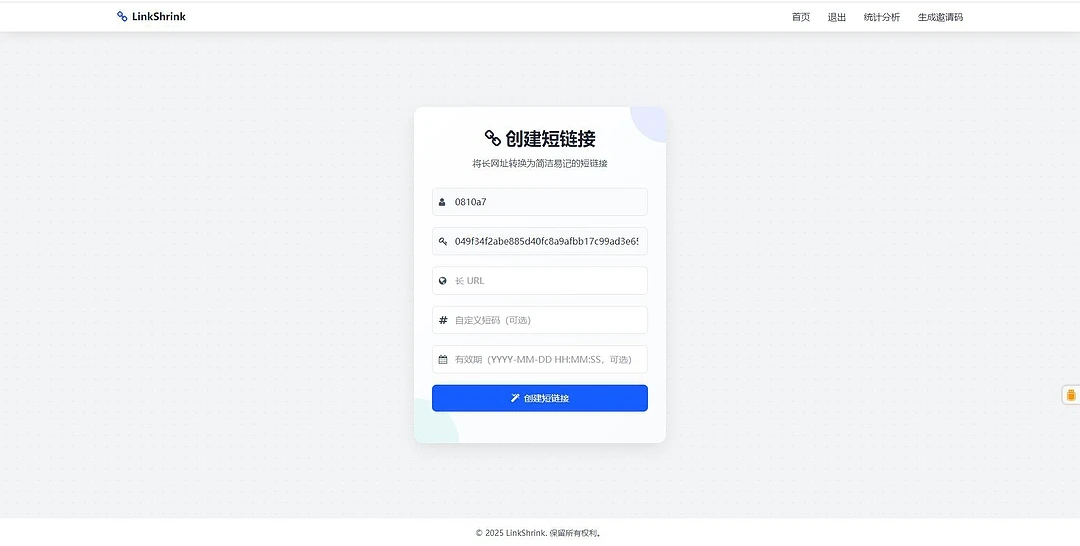Click the globe icon beside 长 URL
Image resolution: width=1080 pixels, height=546 pixels.
[443, 281]
